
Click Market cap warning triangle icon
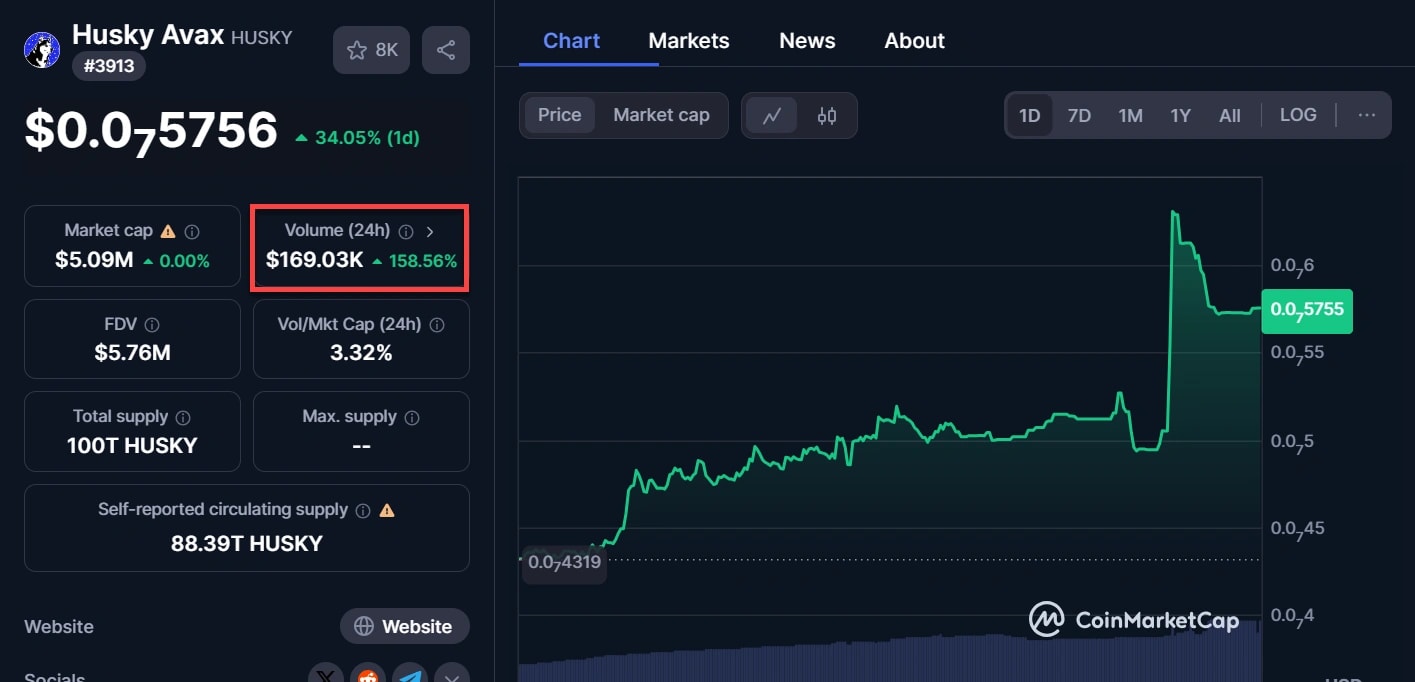point(168,231)
